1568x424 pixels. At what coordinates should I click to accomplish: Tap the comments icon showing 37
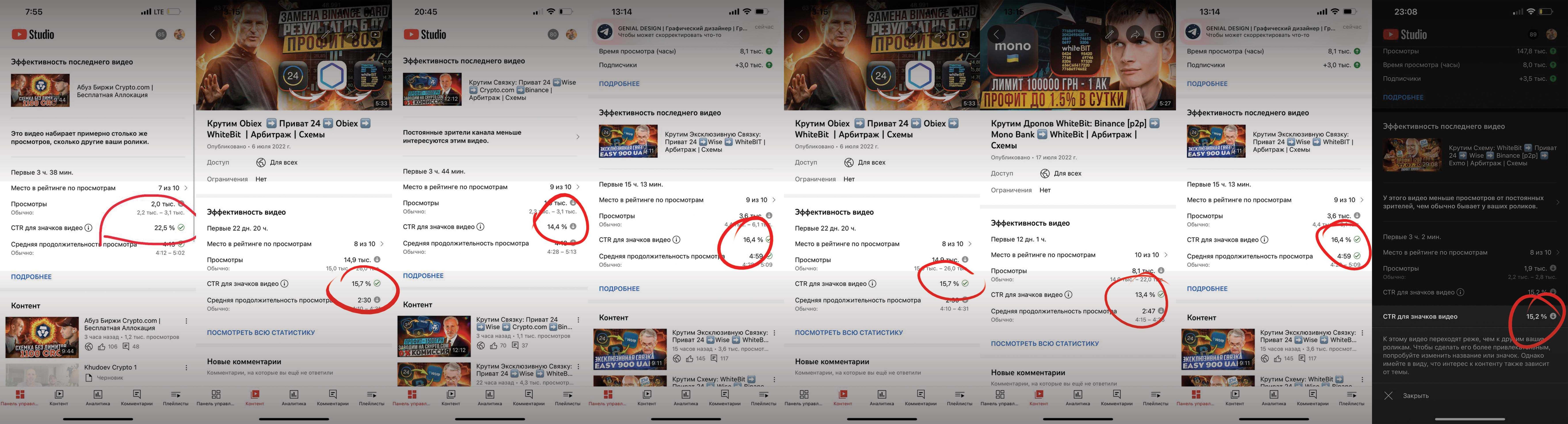515,346
